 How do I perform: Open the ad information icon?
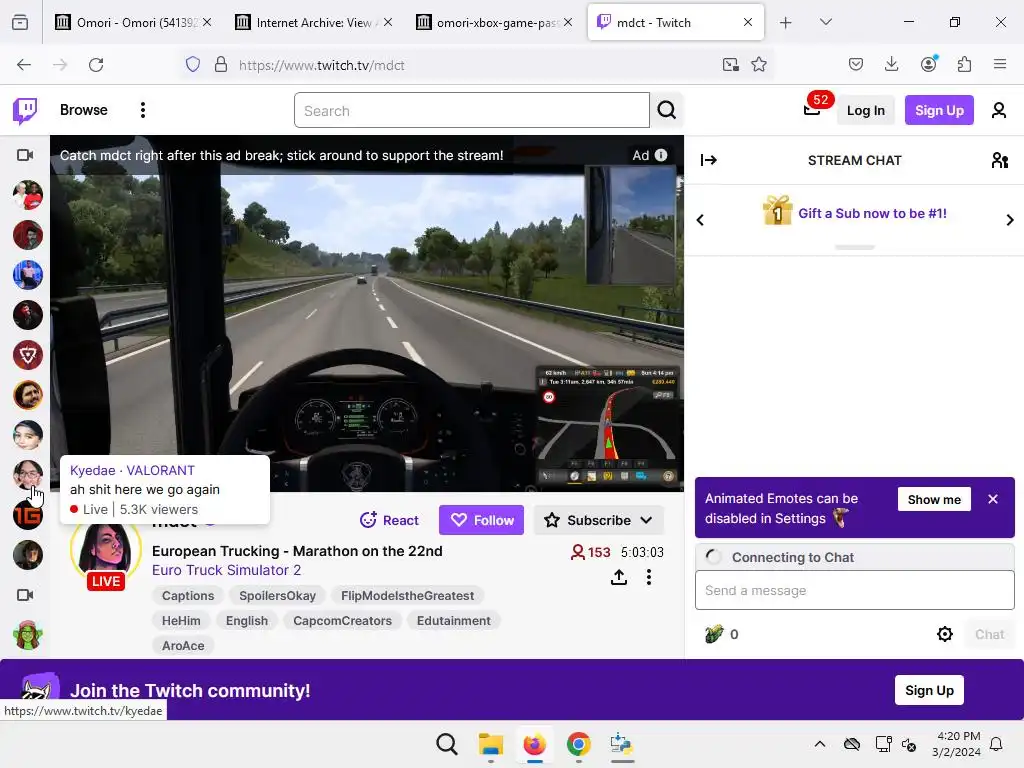tap(661, 155)
